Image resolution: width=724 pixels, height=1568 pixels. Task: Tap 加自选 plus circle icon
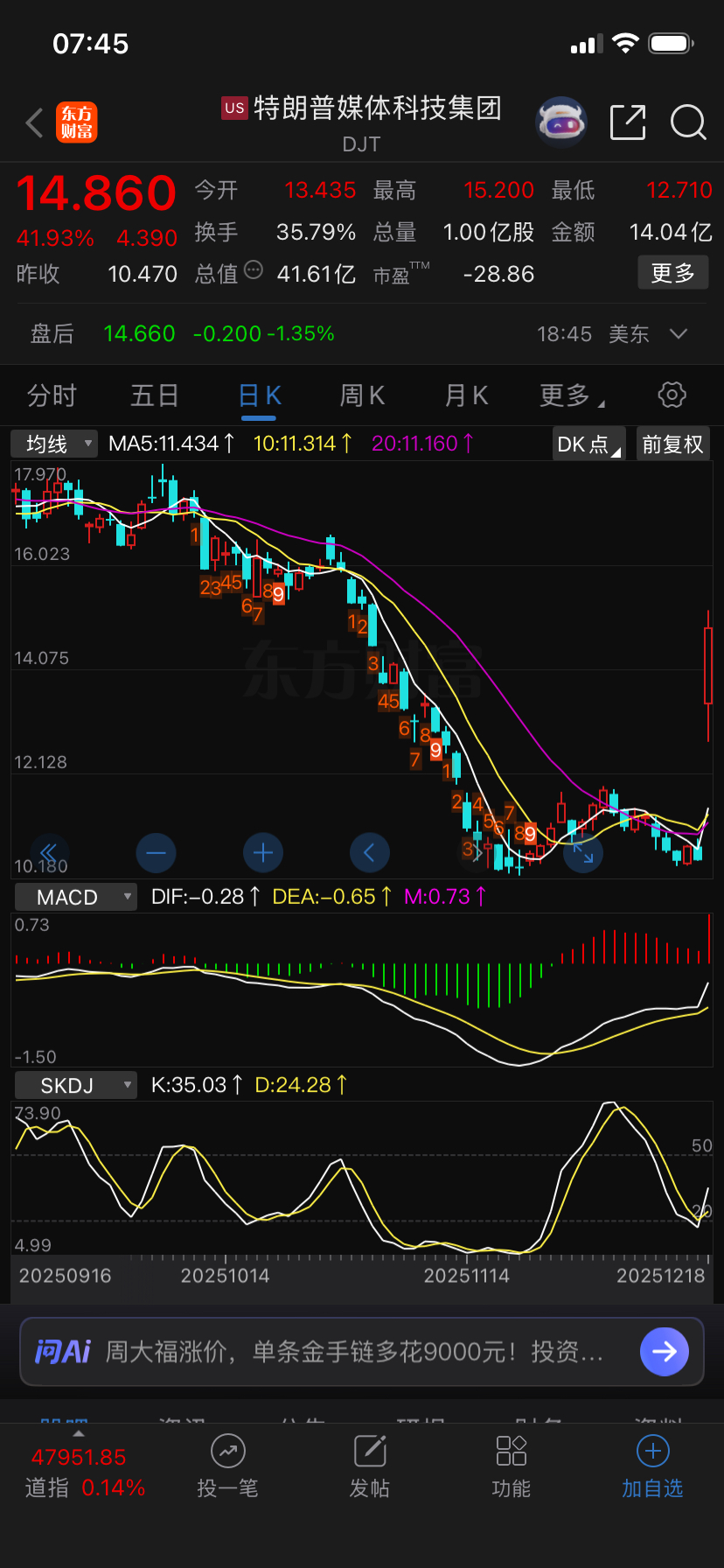tap(652, 1452)
